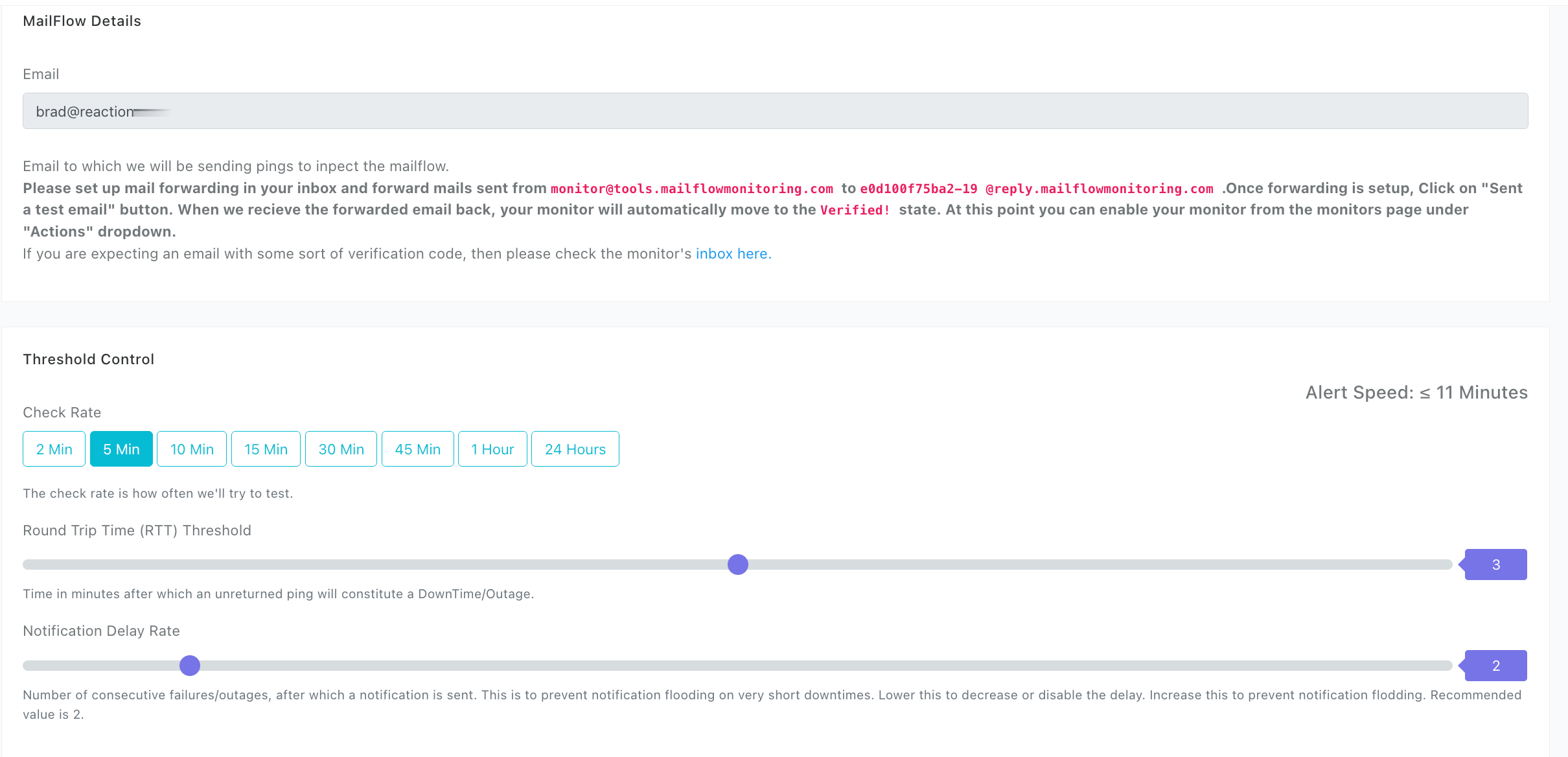Click the RTT Threshold slider handle

click(737, 565)
